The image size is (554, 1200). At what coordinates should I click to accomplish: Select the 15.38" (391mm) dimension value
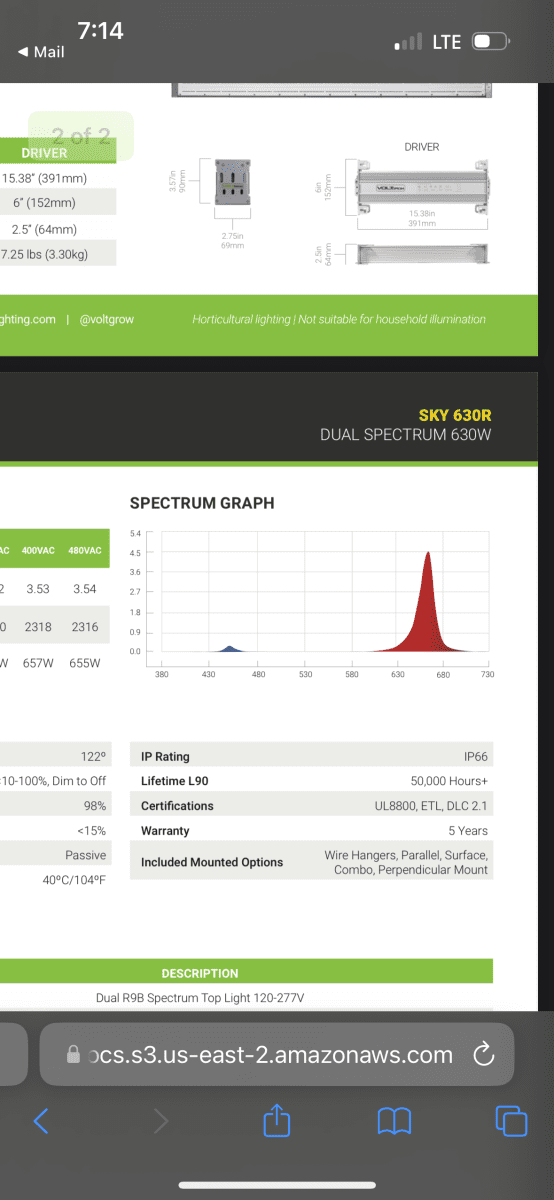point(45,179)
